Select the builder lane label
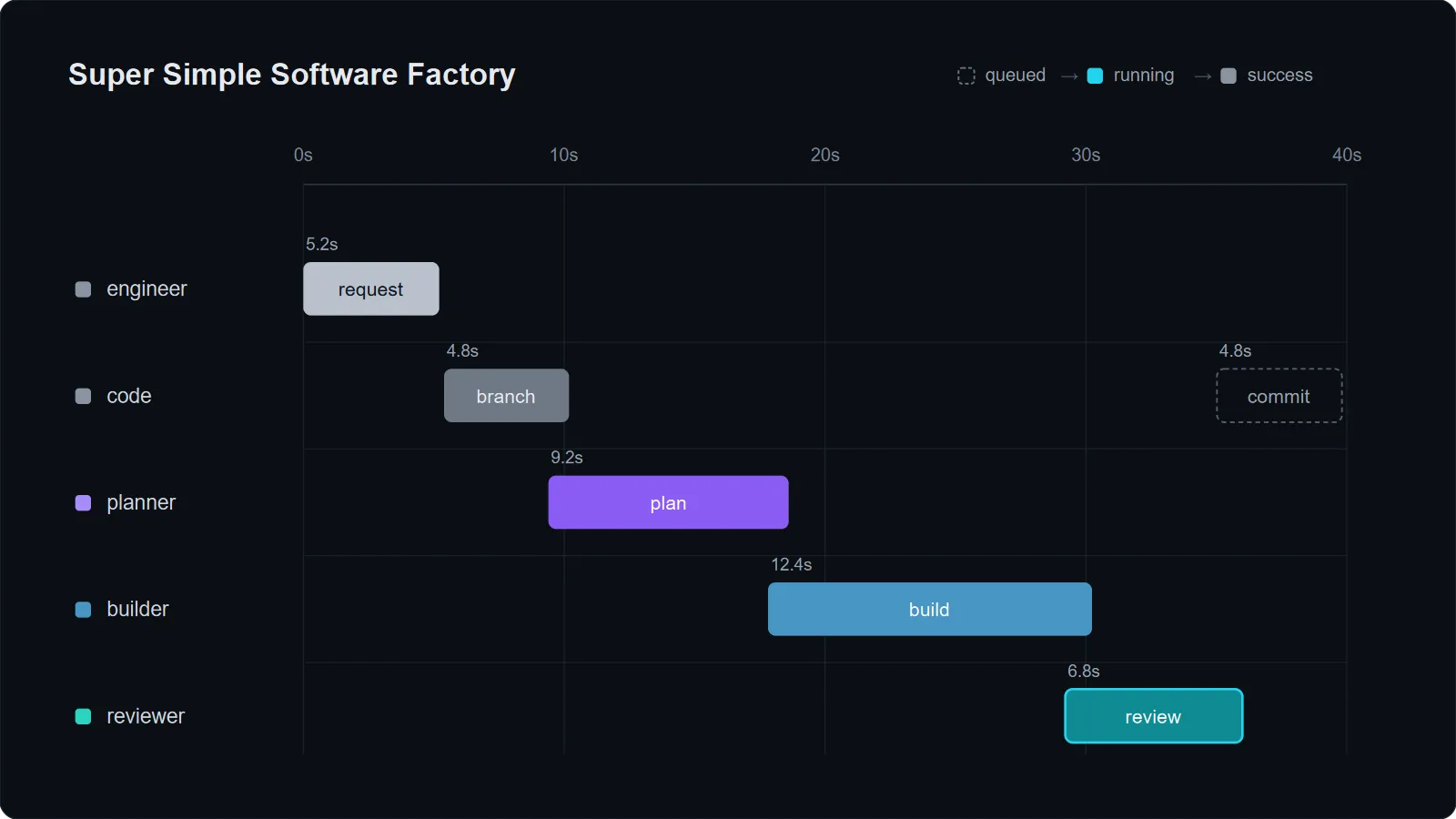 [137, 609]
